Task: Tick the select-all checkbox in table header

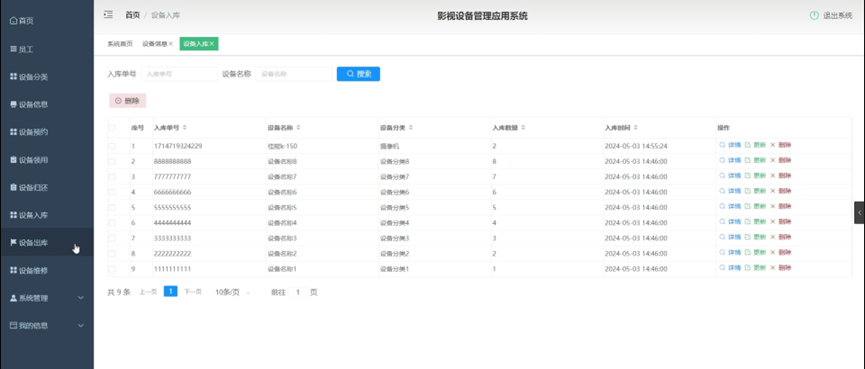Action: [x=112, y=127]
